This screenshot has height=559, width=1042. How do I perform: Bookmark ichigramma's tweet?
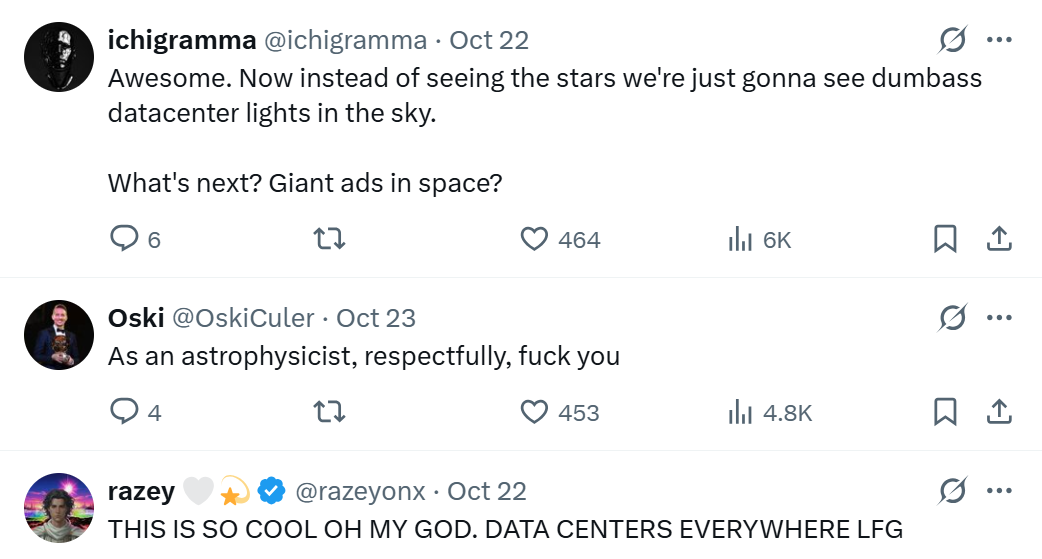(945, 239)
